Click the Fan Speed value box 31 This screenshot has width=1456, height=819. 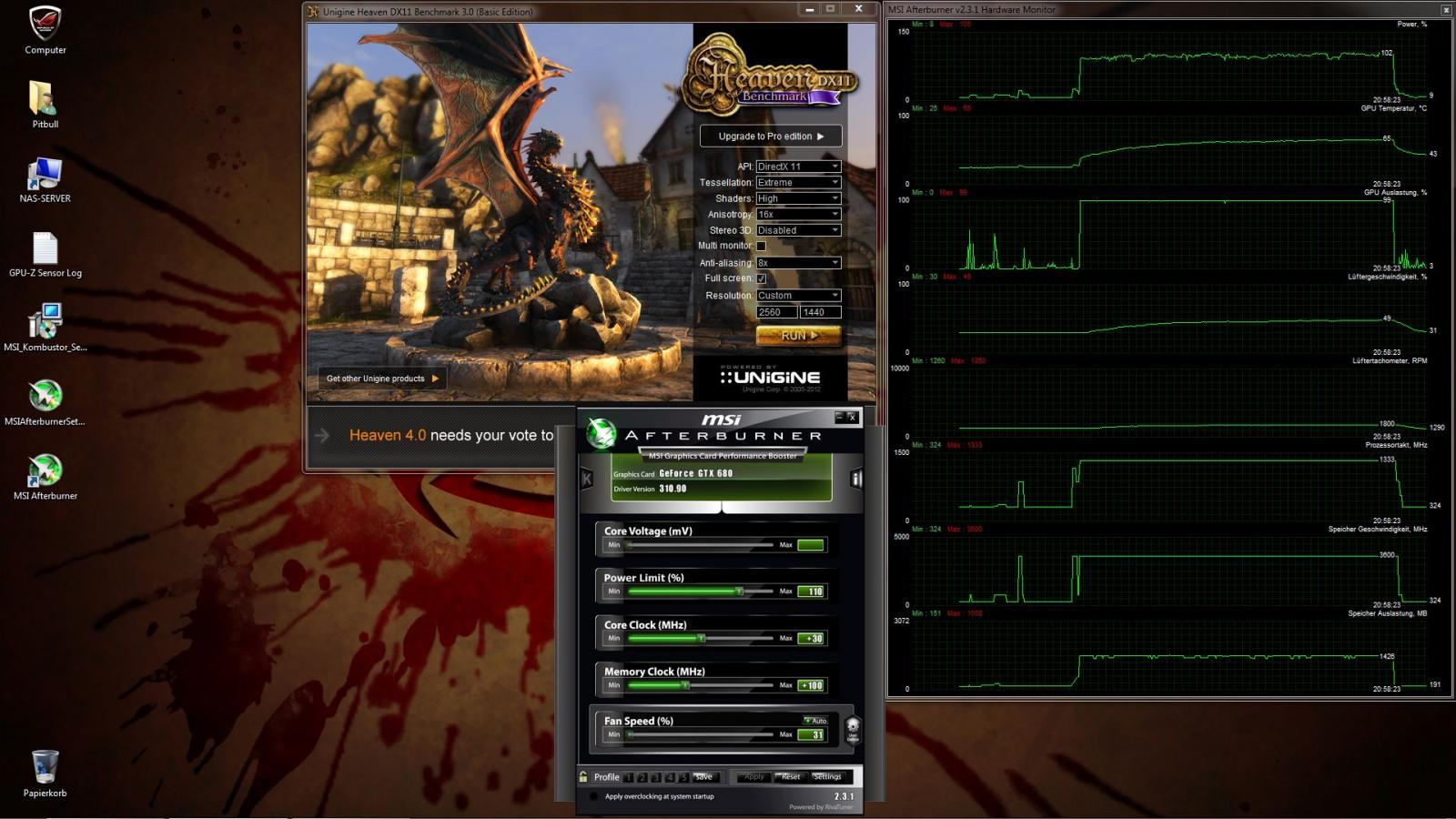pos(811,734)
